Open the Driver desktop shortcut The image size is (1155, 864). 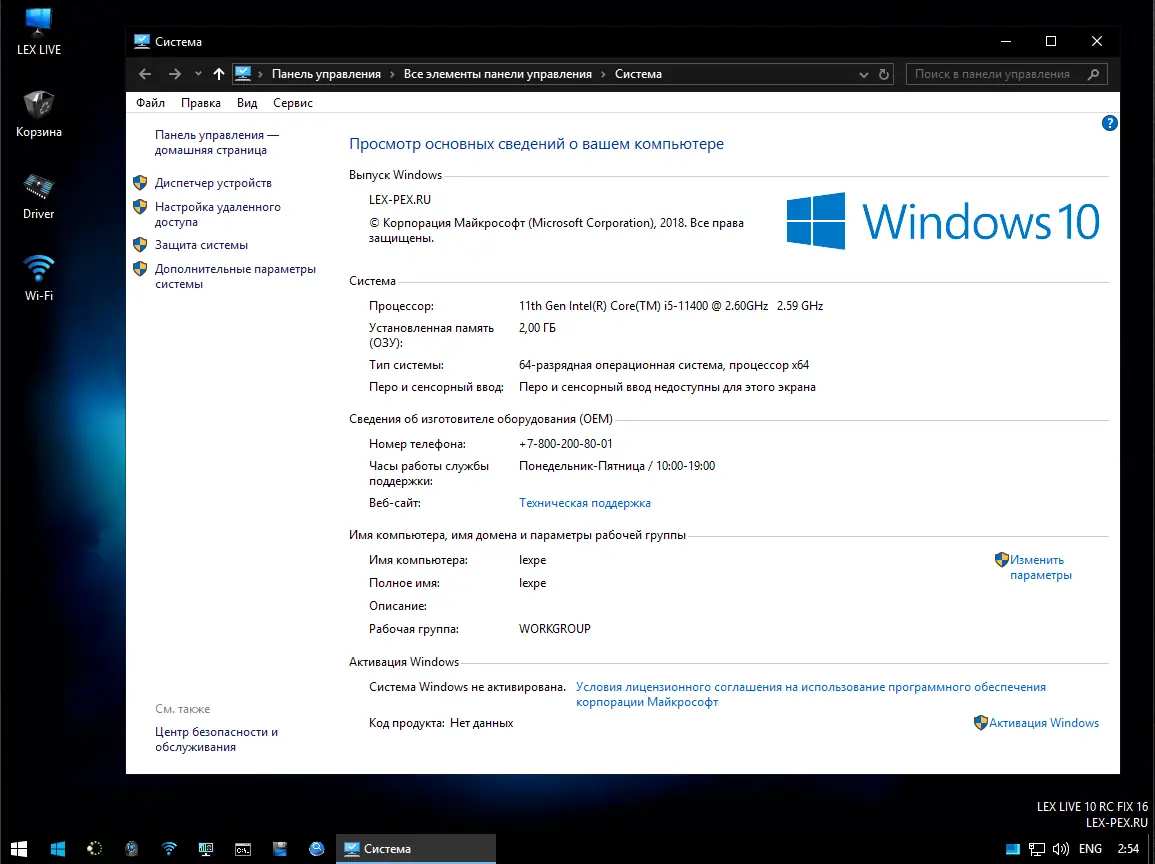click(x=38, y=196)
